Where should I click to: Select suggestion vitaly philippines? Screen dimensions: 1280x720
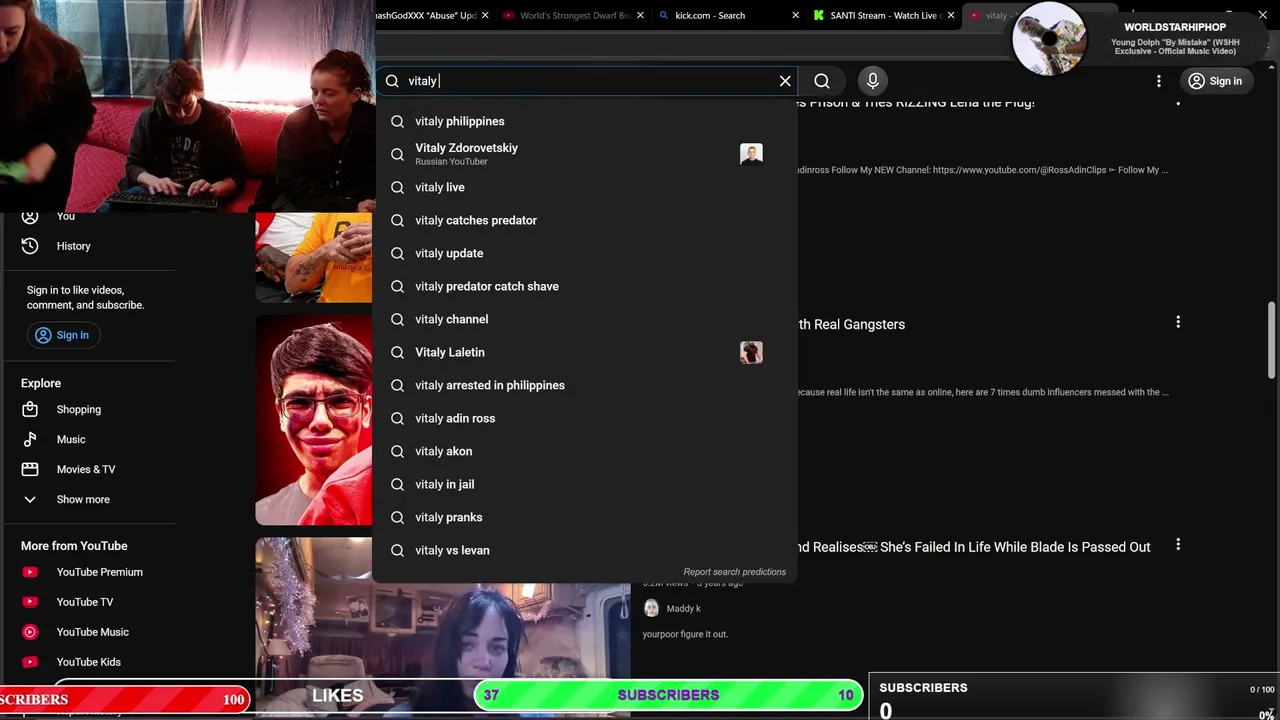tap(585, 121)
